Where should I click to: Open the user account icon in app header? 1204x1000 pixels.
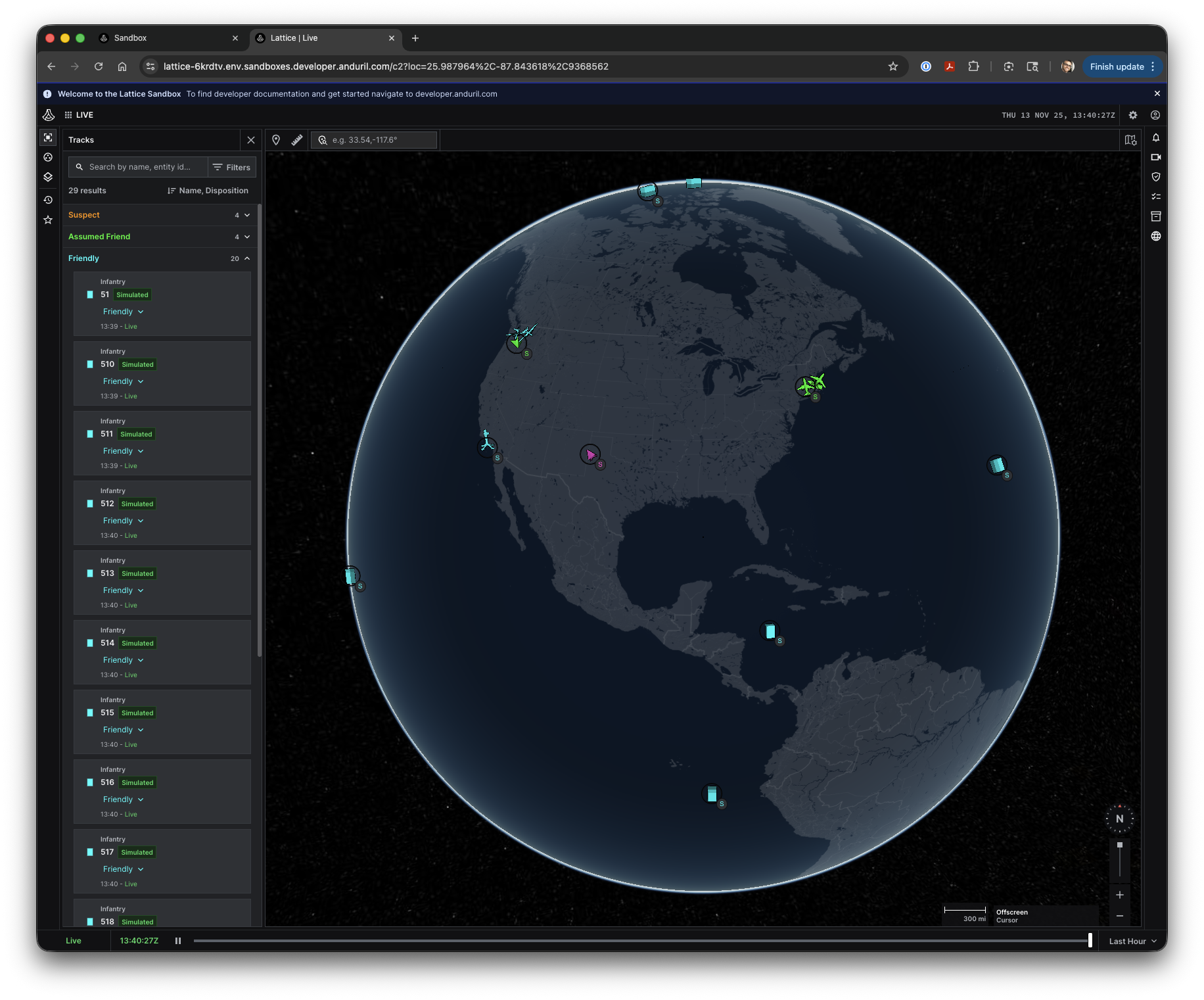tap(1155, 115)
